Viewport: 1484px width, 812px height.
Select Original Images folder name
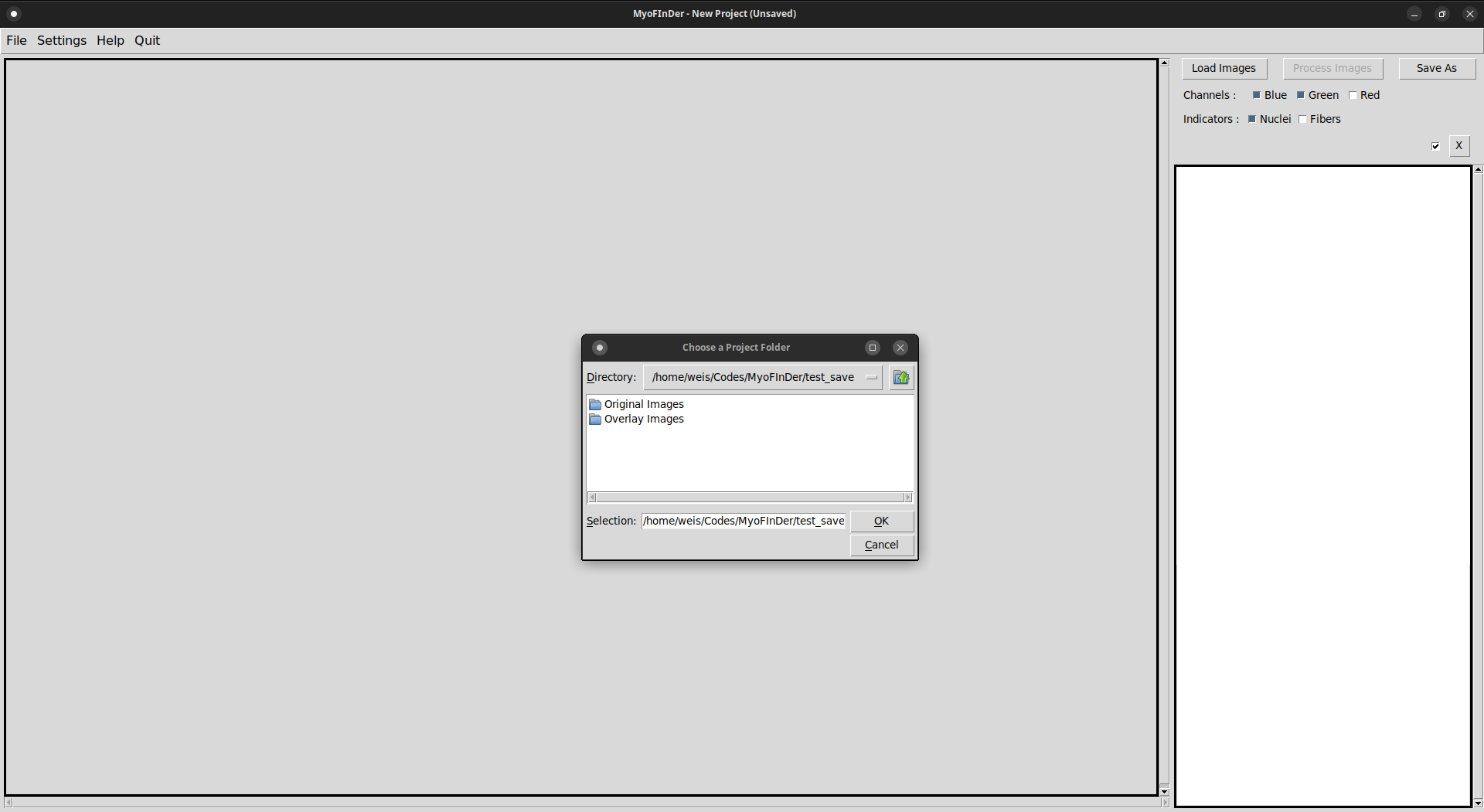644,405
